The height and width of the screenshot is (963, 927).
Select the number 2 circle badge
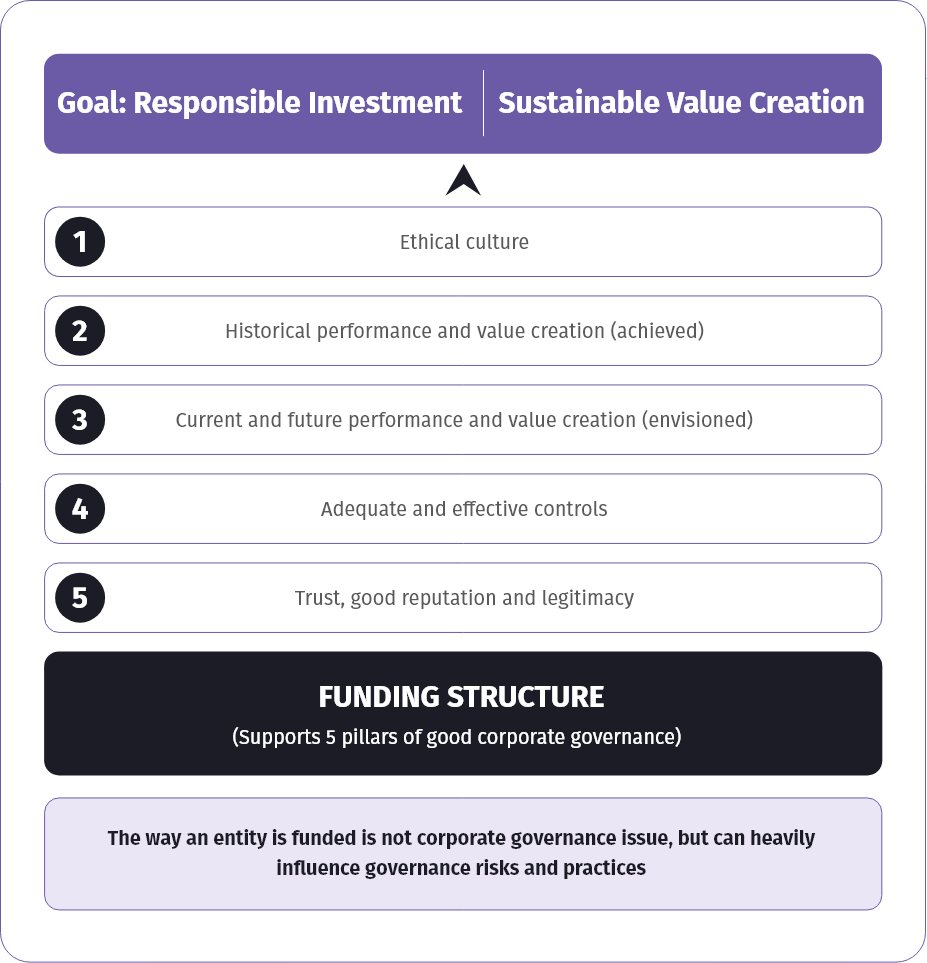80,331
